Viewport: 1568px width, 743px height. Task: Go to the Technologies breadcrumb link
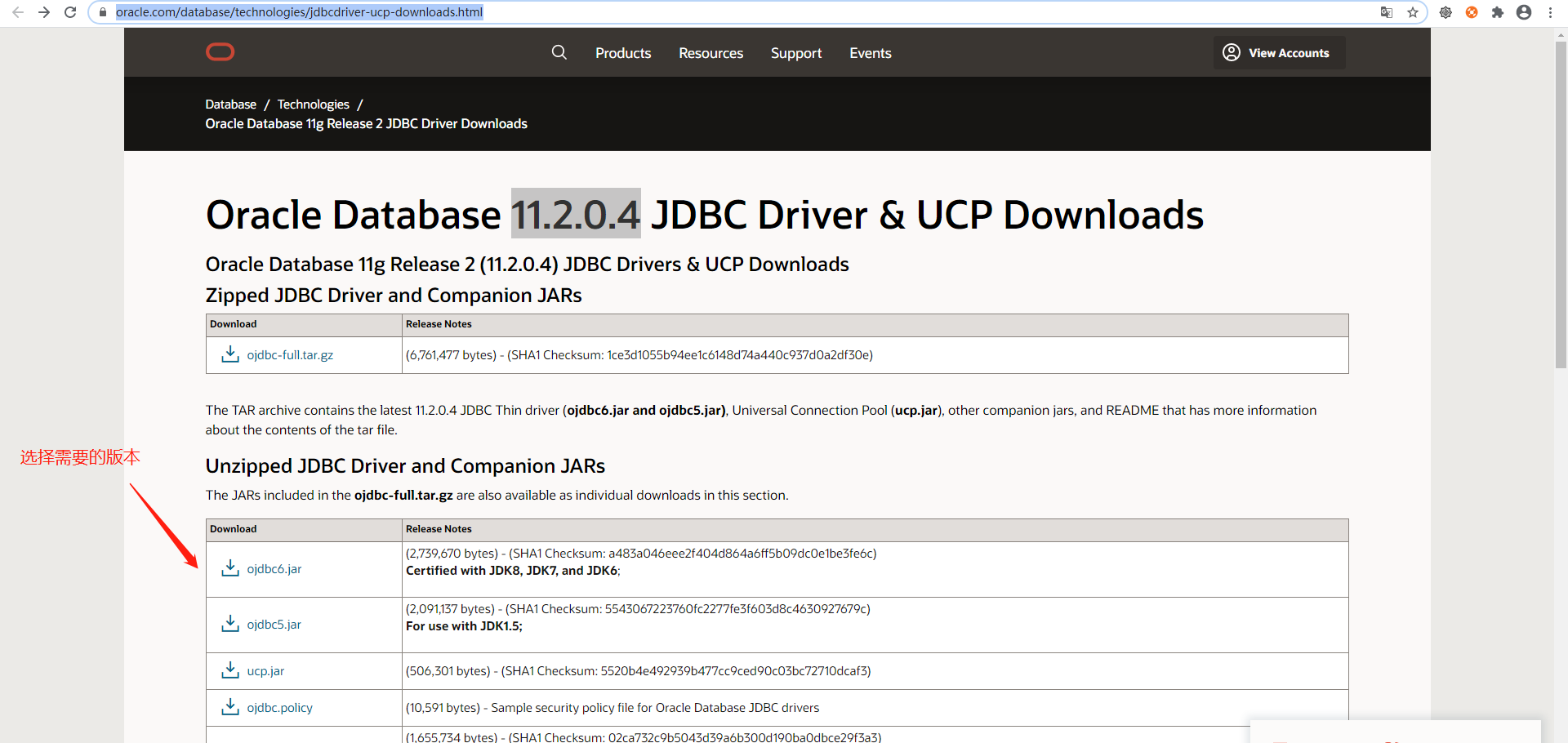[x=314, y=105]
